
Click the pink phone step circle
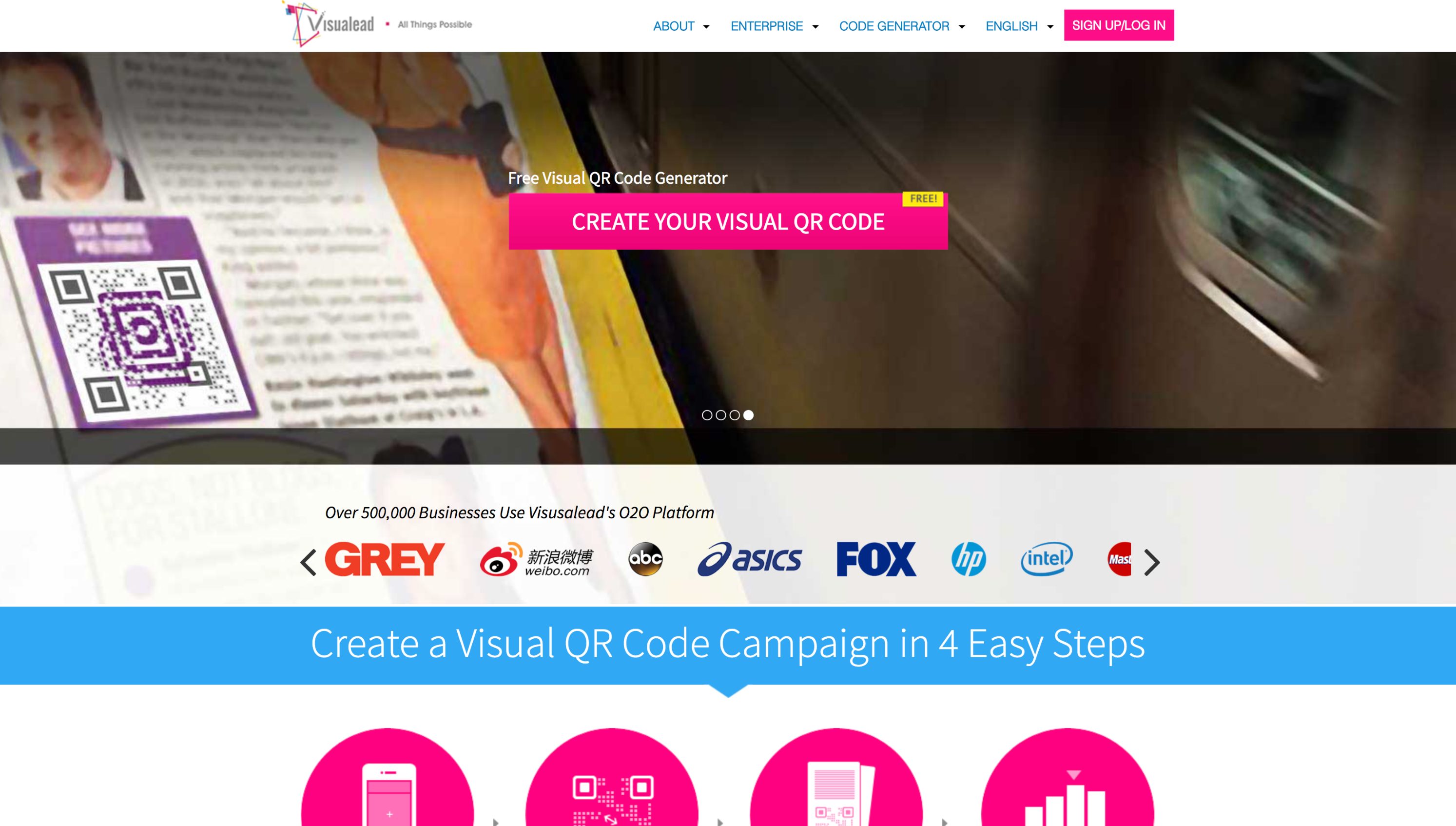[387, 777]
